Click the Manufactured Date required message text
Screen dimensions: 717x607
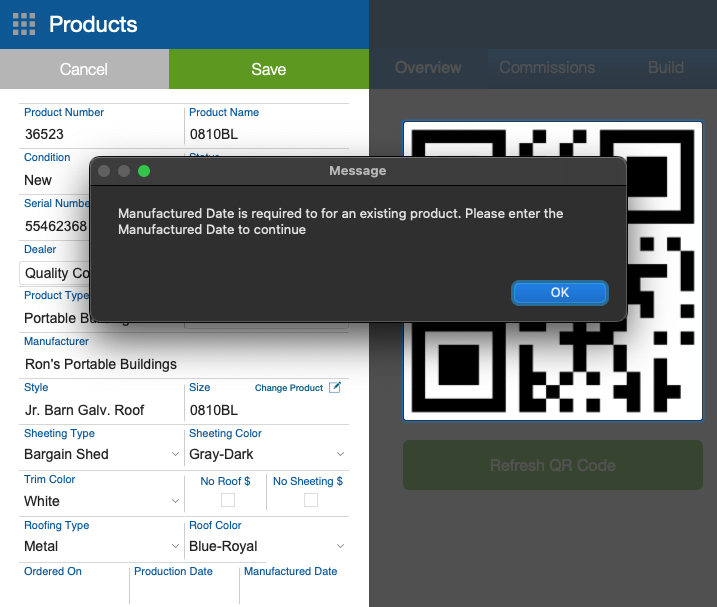(x=340, y=221)
